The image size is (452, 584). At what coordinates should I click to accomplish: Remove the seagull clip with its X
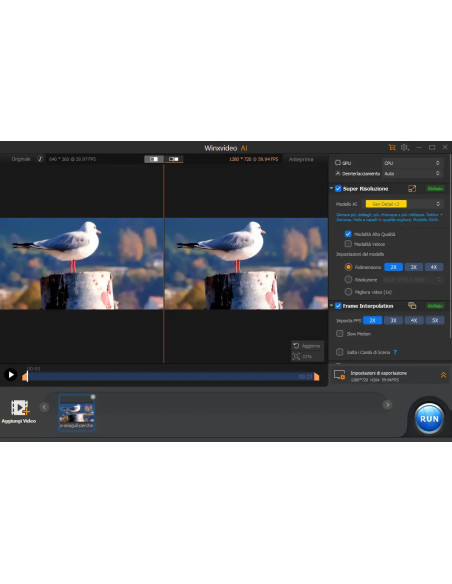pyautogui.click(x=93, y=397)
